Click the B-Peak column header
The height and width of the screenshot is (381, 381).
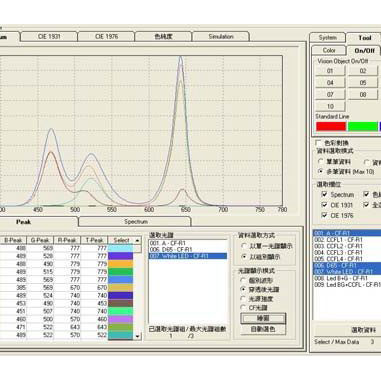pos(13,240)
